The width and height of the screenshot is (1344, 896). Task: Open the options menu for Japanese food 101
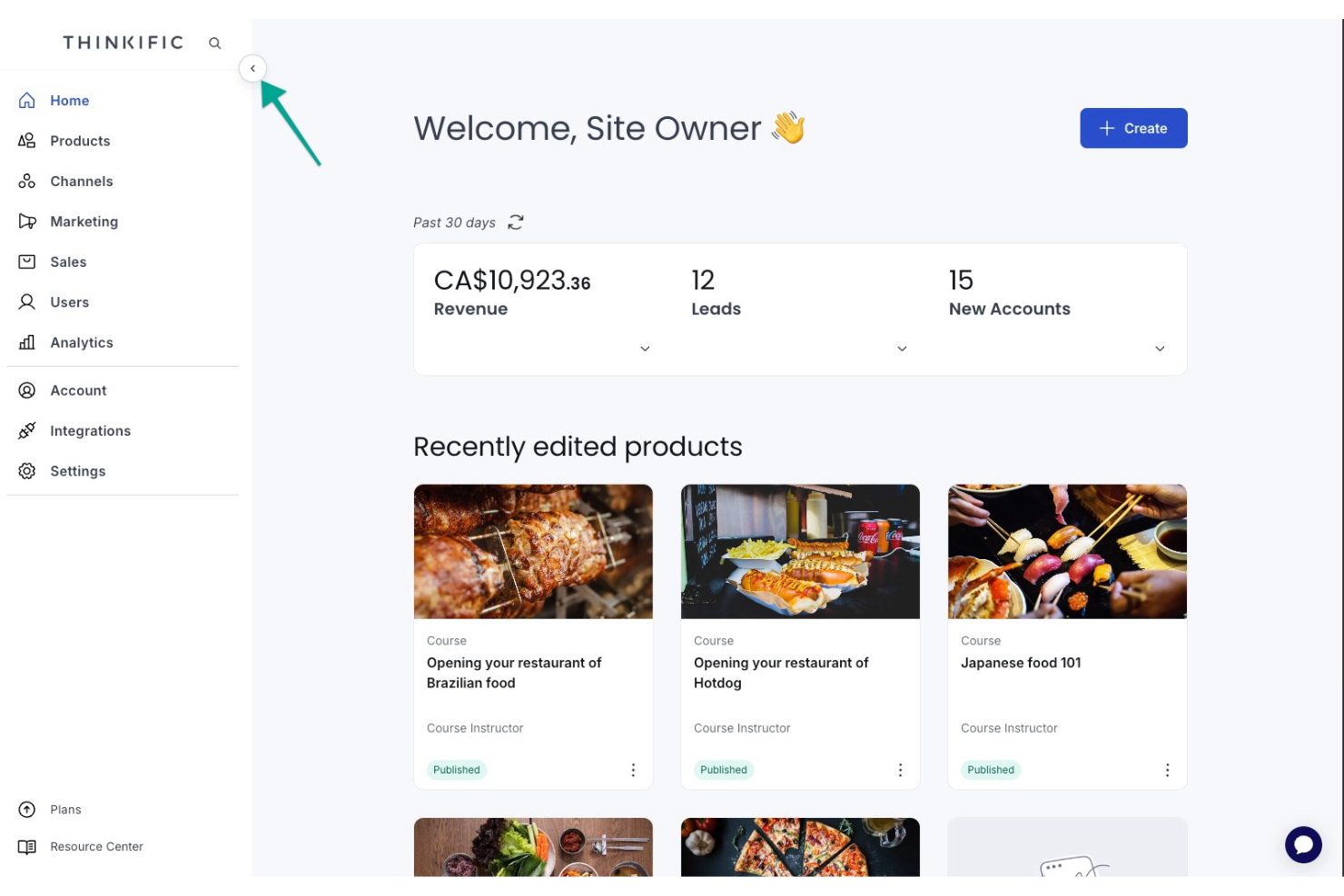point(1167,769)
